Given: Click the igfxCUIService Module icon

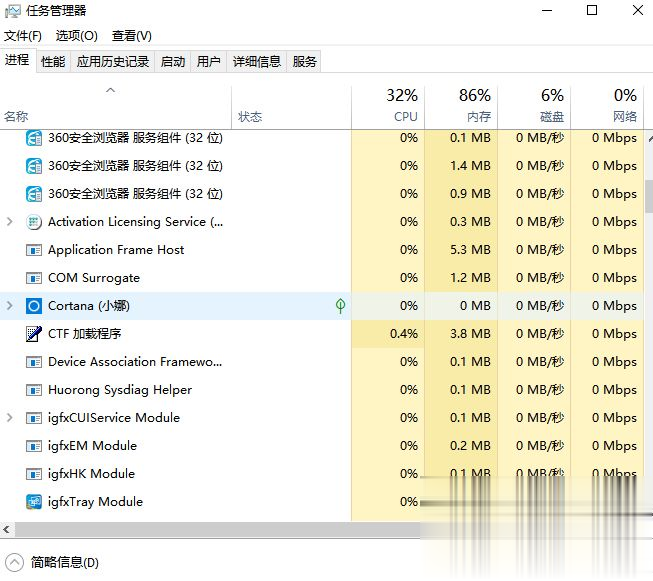Looking at the screenshot, I should [x=34, y=418].
